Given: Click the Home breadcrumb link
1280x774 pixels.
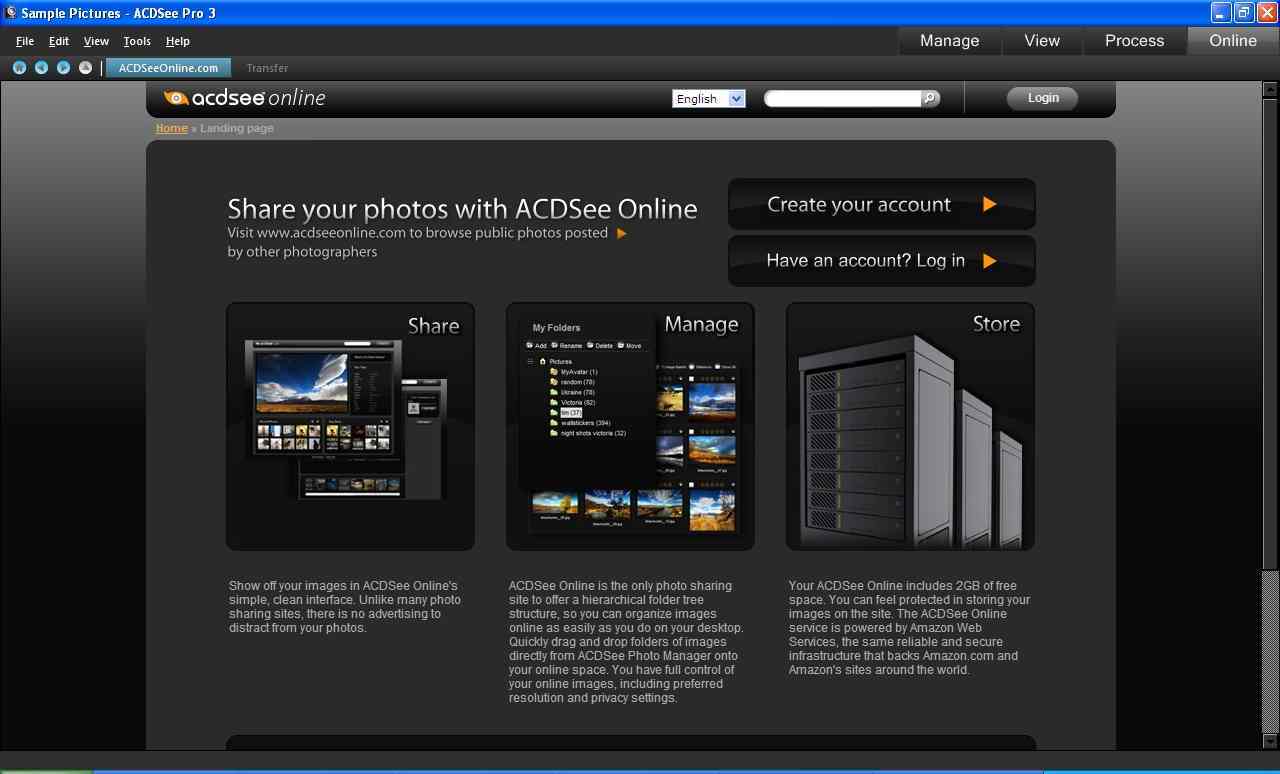Looking at the screenshot, I should coord(171,128).
